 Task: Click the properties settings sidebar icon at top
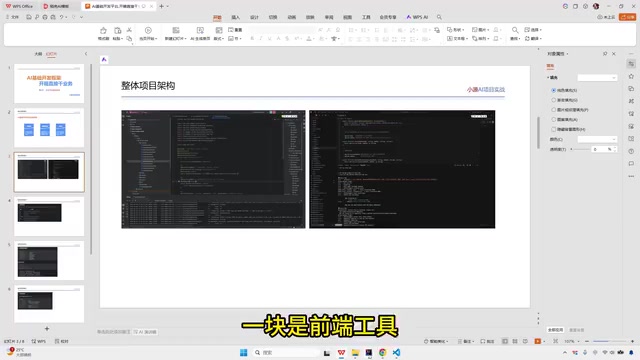[631, 64]
